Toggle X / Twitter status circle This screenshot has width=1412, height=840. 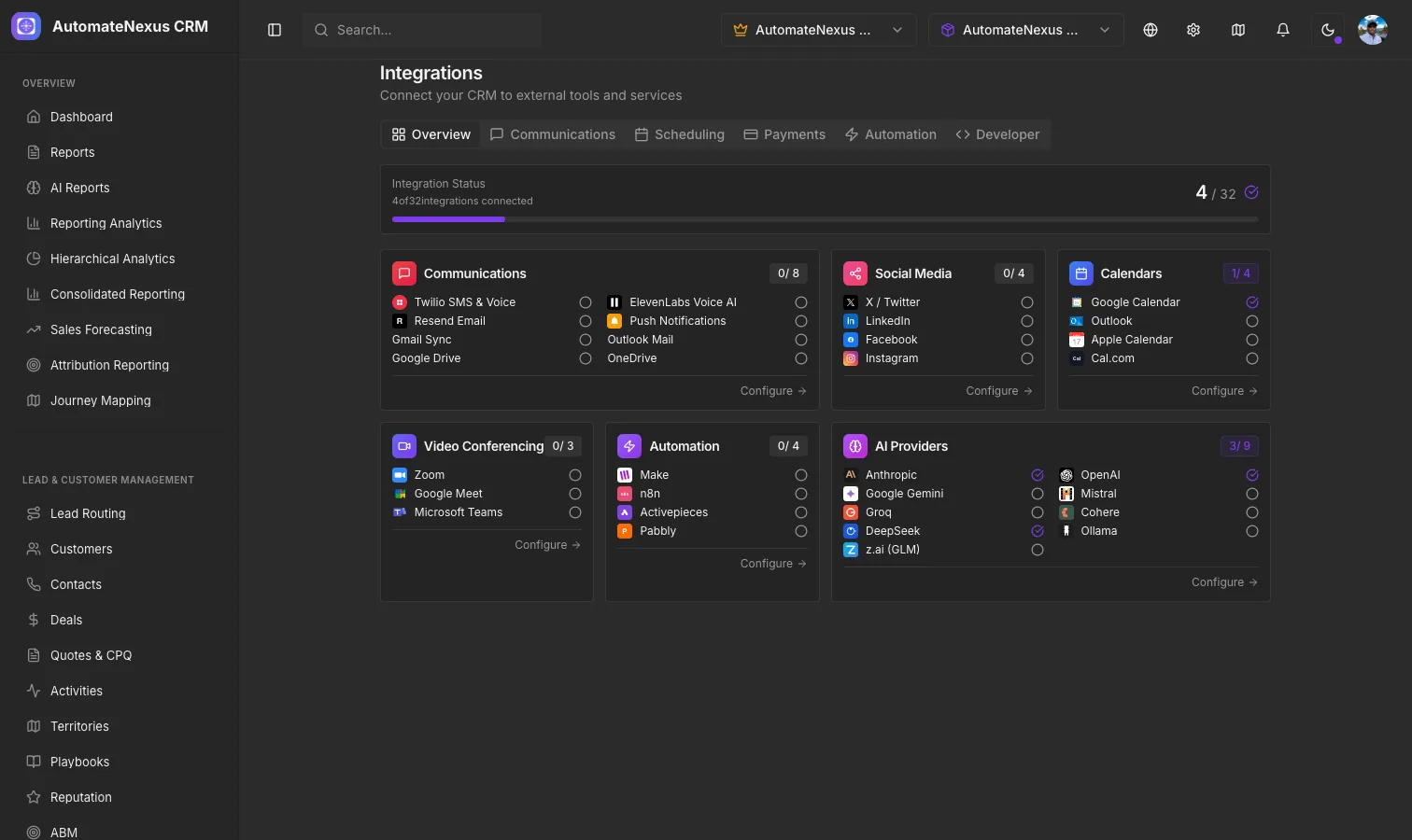click(1027, 302)
